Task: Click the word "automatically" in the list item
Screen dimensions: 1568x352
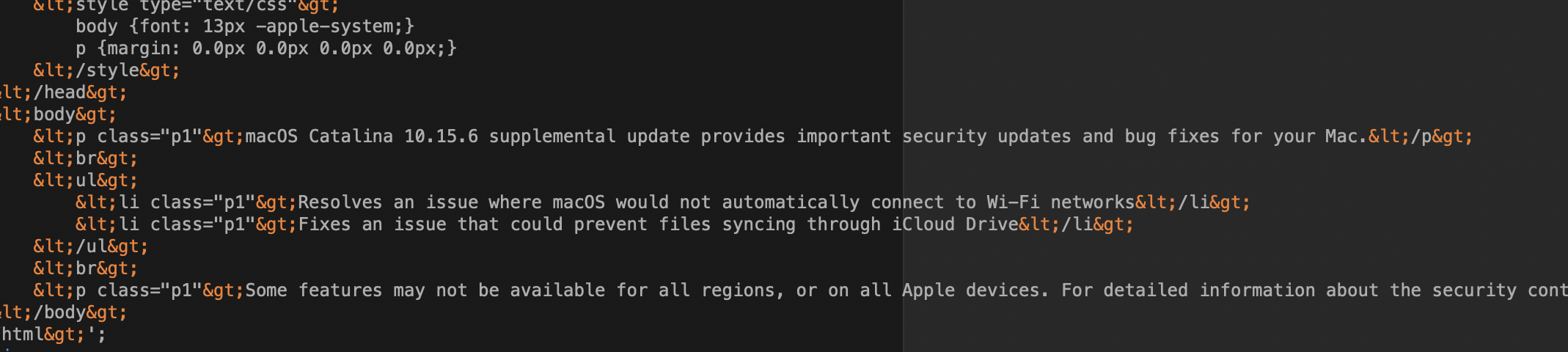Action: (791, 202)
